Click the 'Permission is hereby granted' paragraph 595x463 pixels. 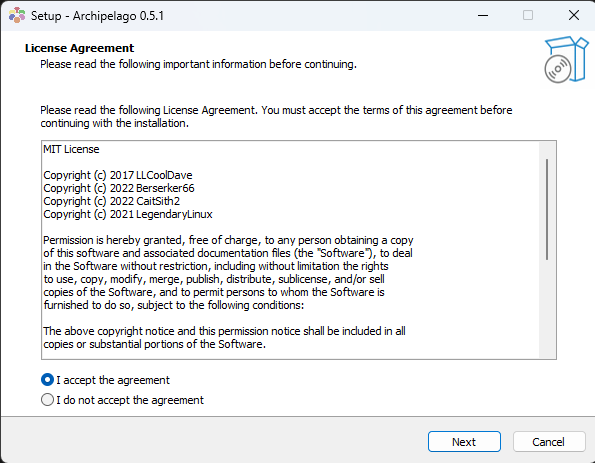228,272
